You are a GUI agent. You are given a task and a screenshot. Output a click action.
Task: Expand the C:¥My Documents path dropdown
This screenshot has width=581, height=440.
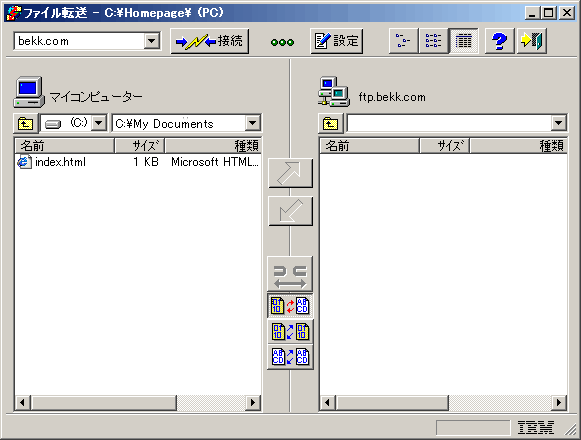(252, 123)
